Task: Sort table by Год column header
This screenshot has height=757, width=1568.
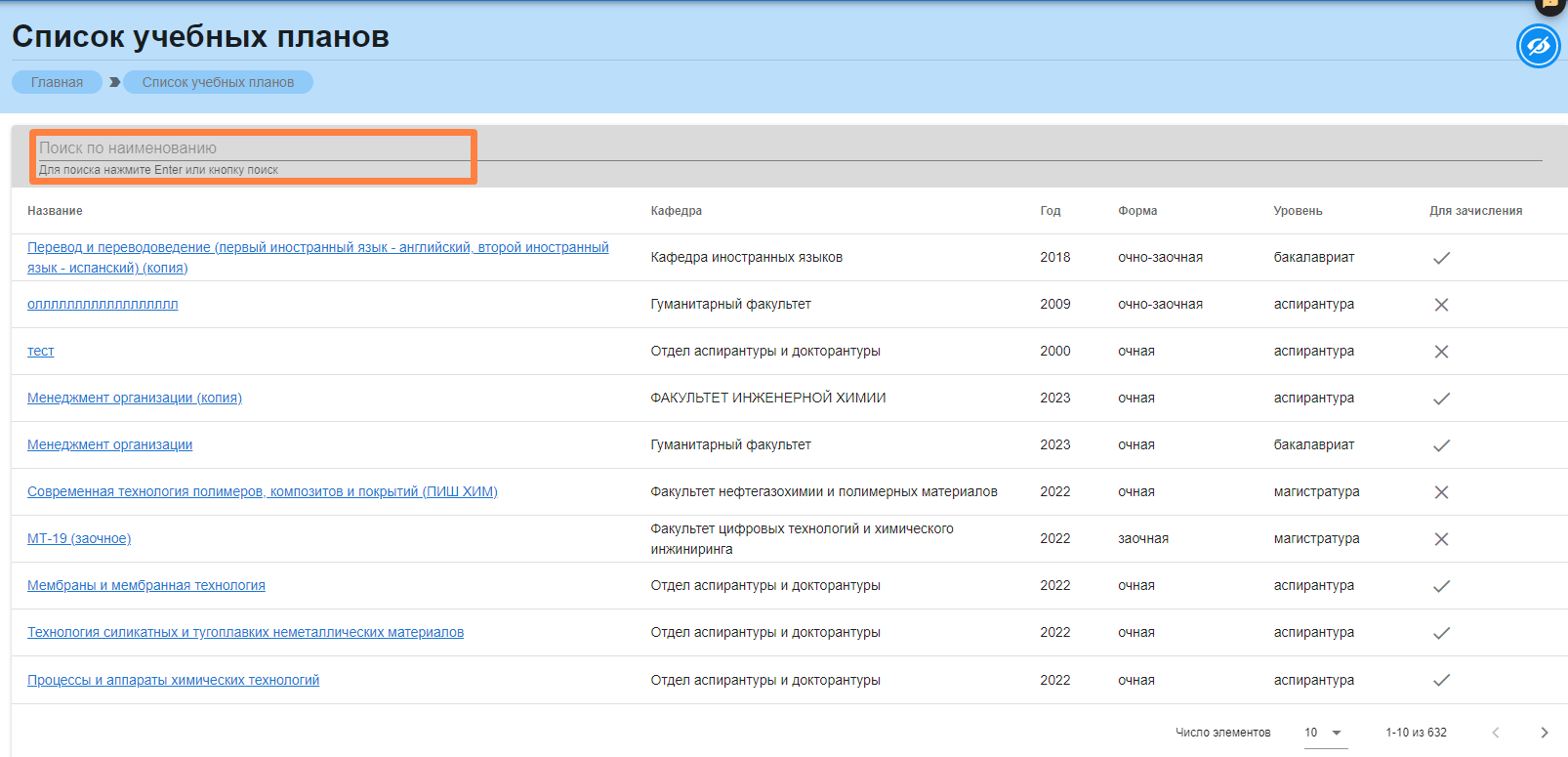Action: (x=1050, y=211)
